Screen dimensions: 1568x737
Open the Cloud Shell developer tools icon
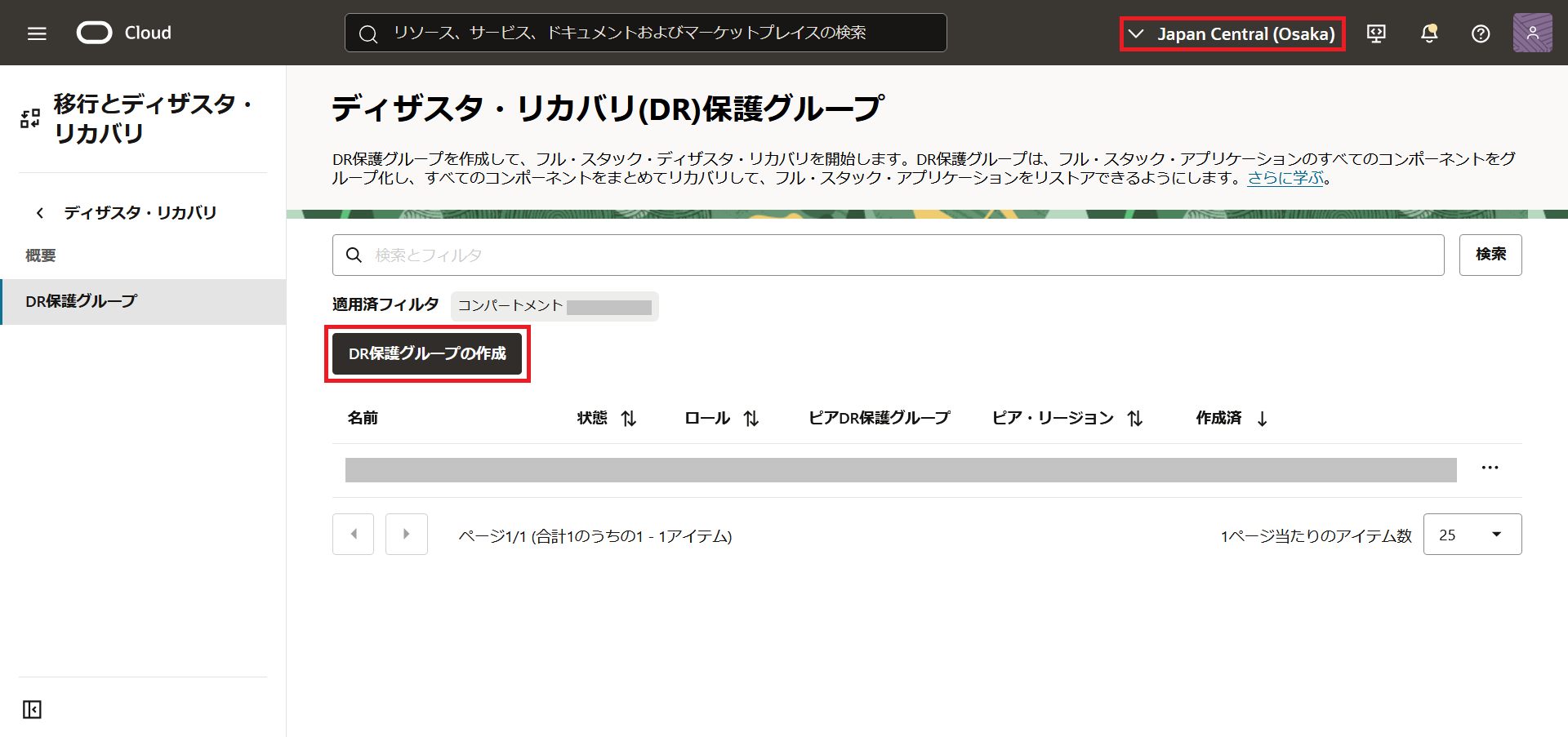[x=1376, y=33]
